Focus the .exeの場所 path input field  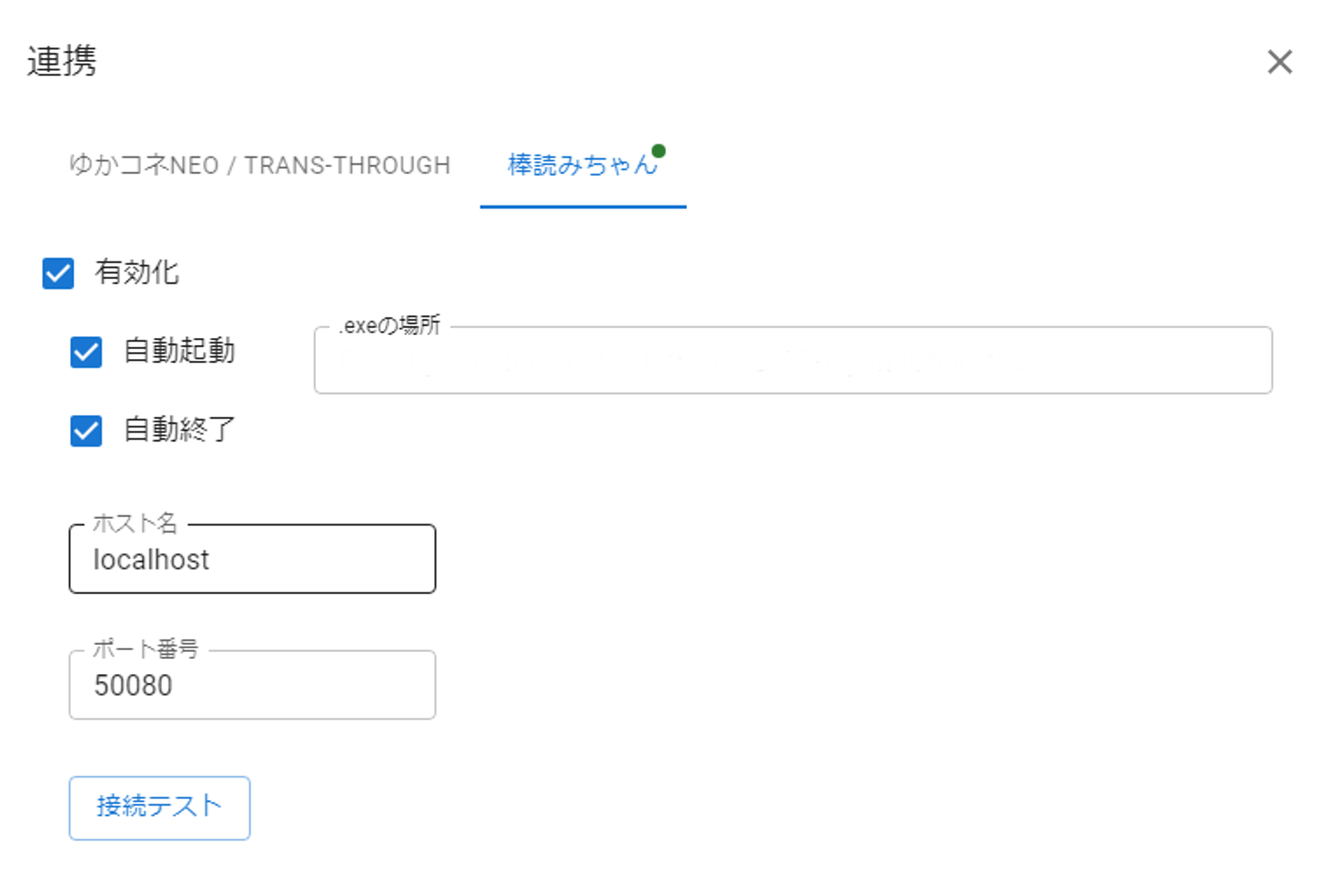[792, 361]
